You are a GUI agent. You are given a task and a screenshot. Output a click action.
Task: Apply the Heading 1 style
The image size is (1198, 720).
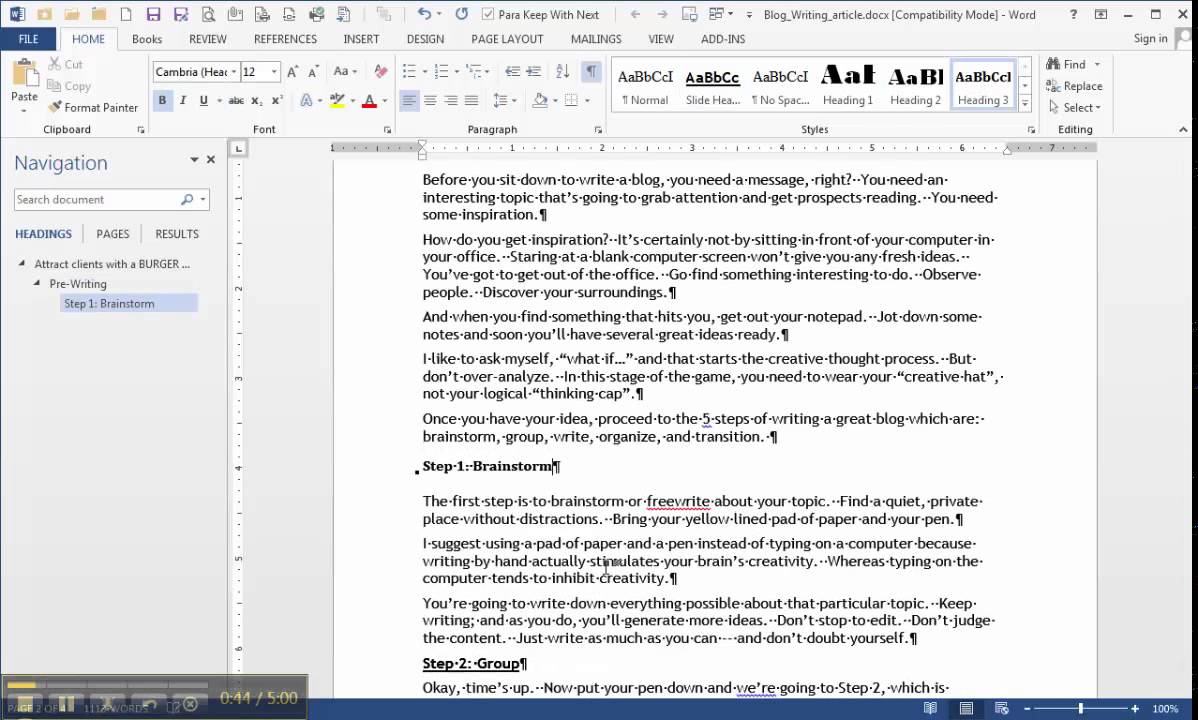[x=847, y=85]
